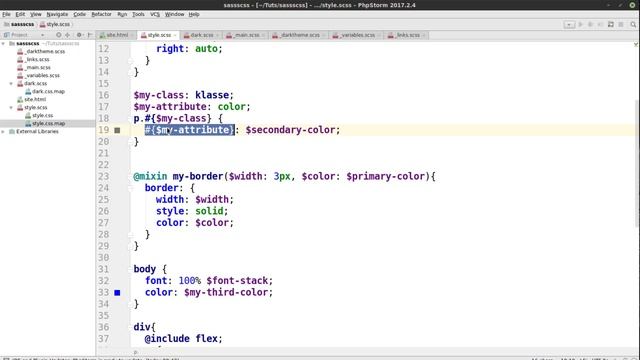Open the Help menu
640x360 pixels.
(x=194, y=14)
